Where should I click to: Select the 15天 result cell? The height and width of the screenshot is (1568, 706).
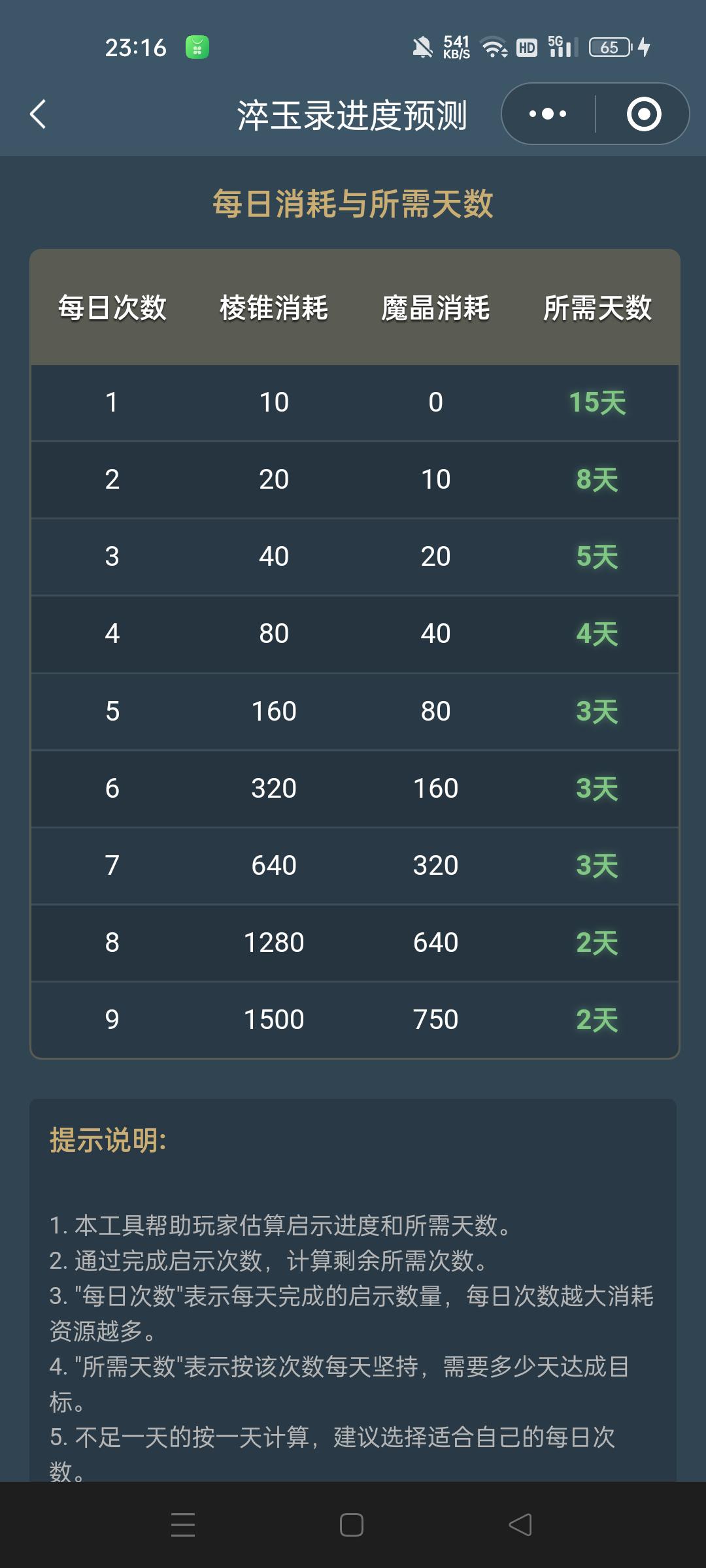(597, 402)
